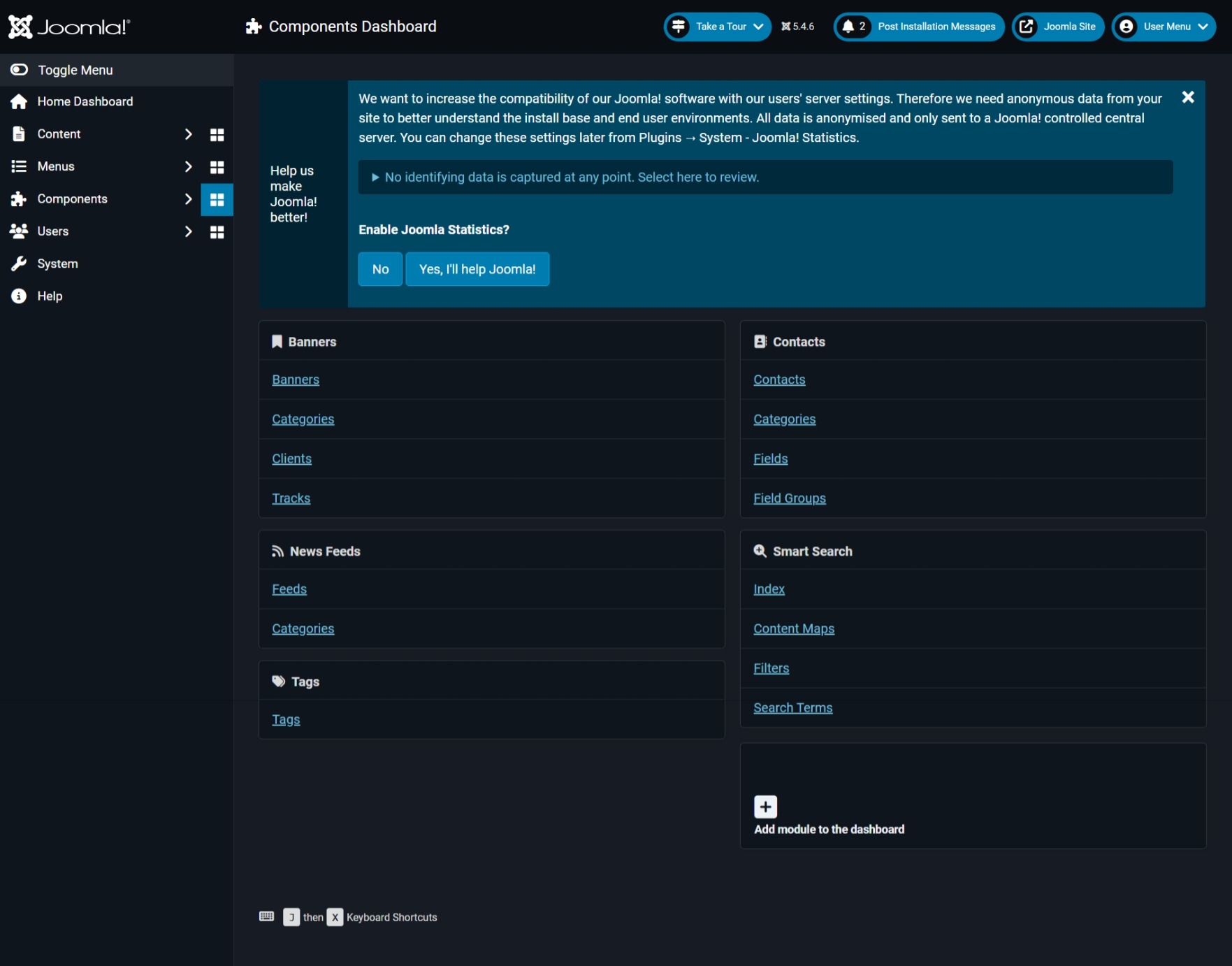The height and width of the screenshot is (966, 1232).
Task: Click the Components Dashboard puzzle icon
Action: pyautogui.click(x=254, y=27)
